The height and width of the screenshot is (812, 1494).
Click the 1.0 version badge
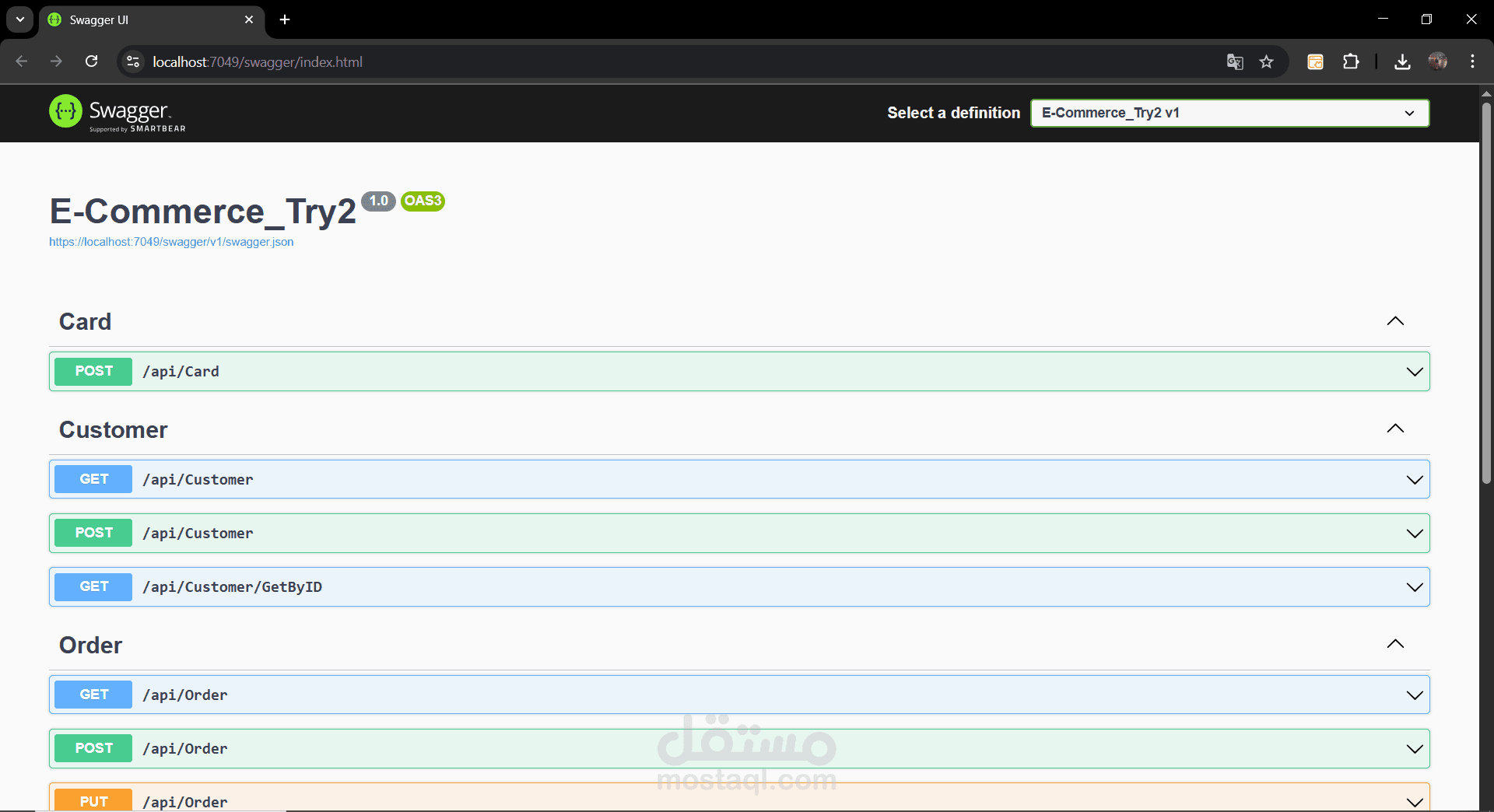[x=379, y=201]
